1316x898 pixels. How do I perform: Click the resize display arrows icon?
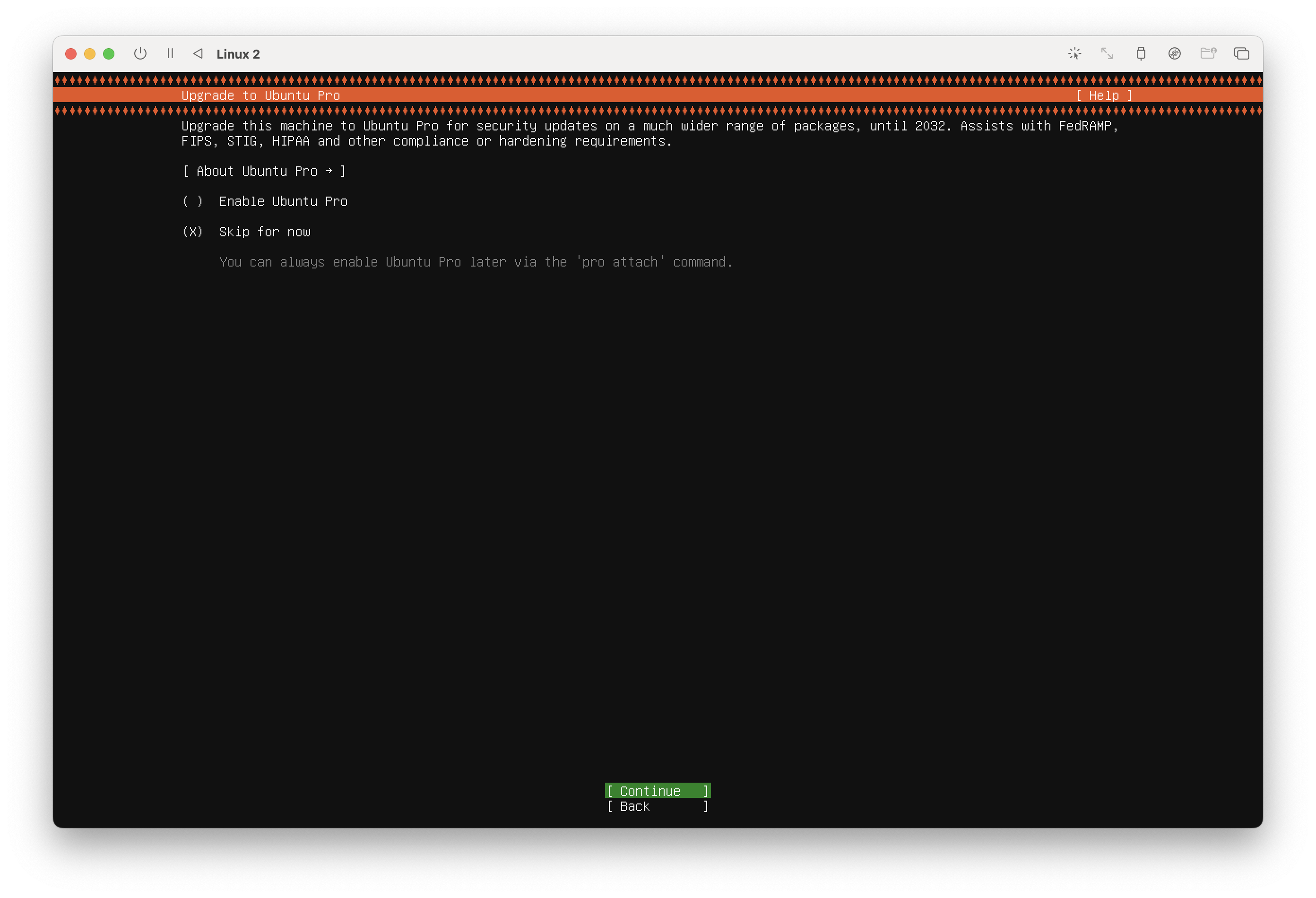1107,54
